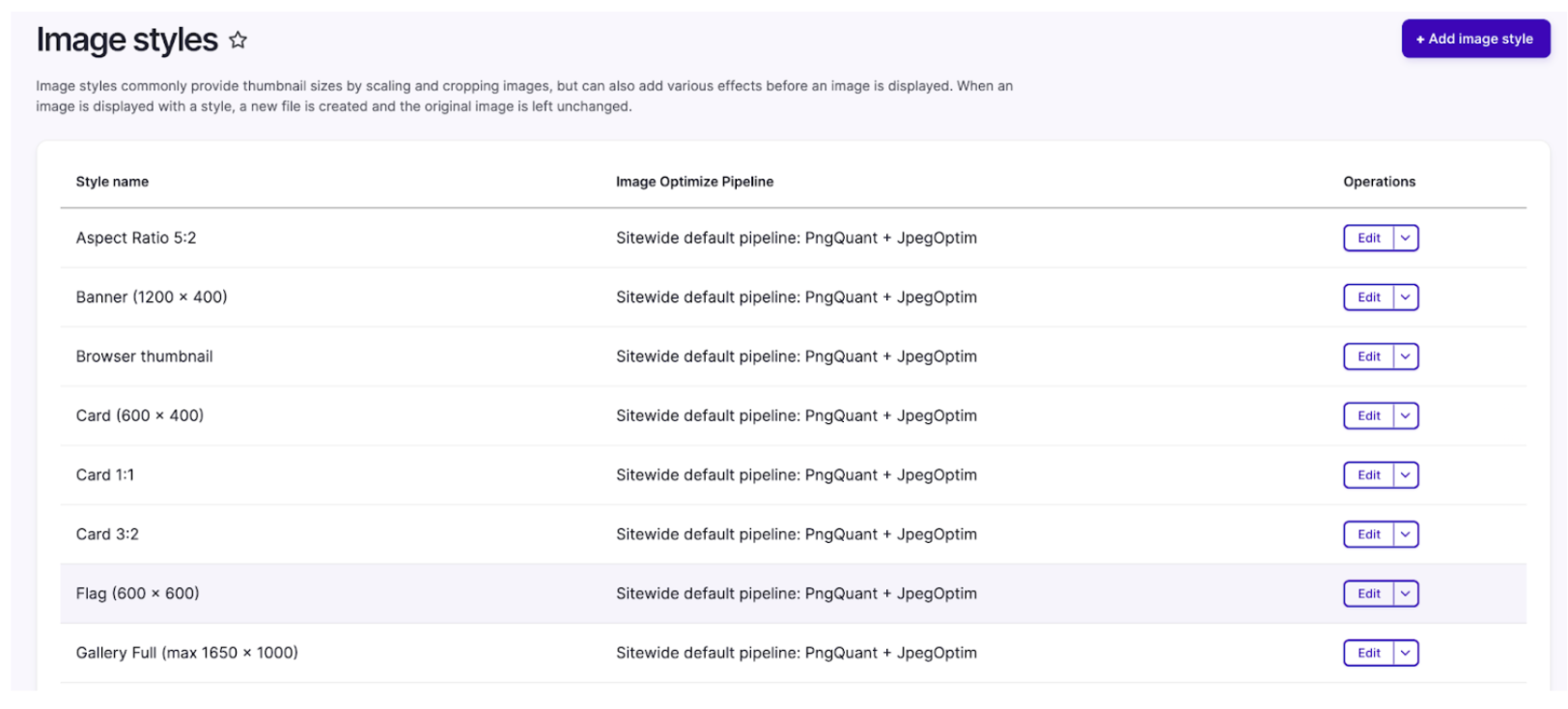Open dropdown chevron for Card (600 × 400)
Screen dimensions: 1568x709
click(1406, 416)
